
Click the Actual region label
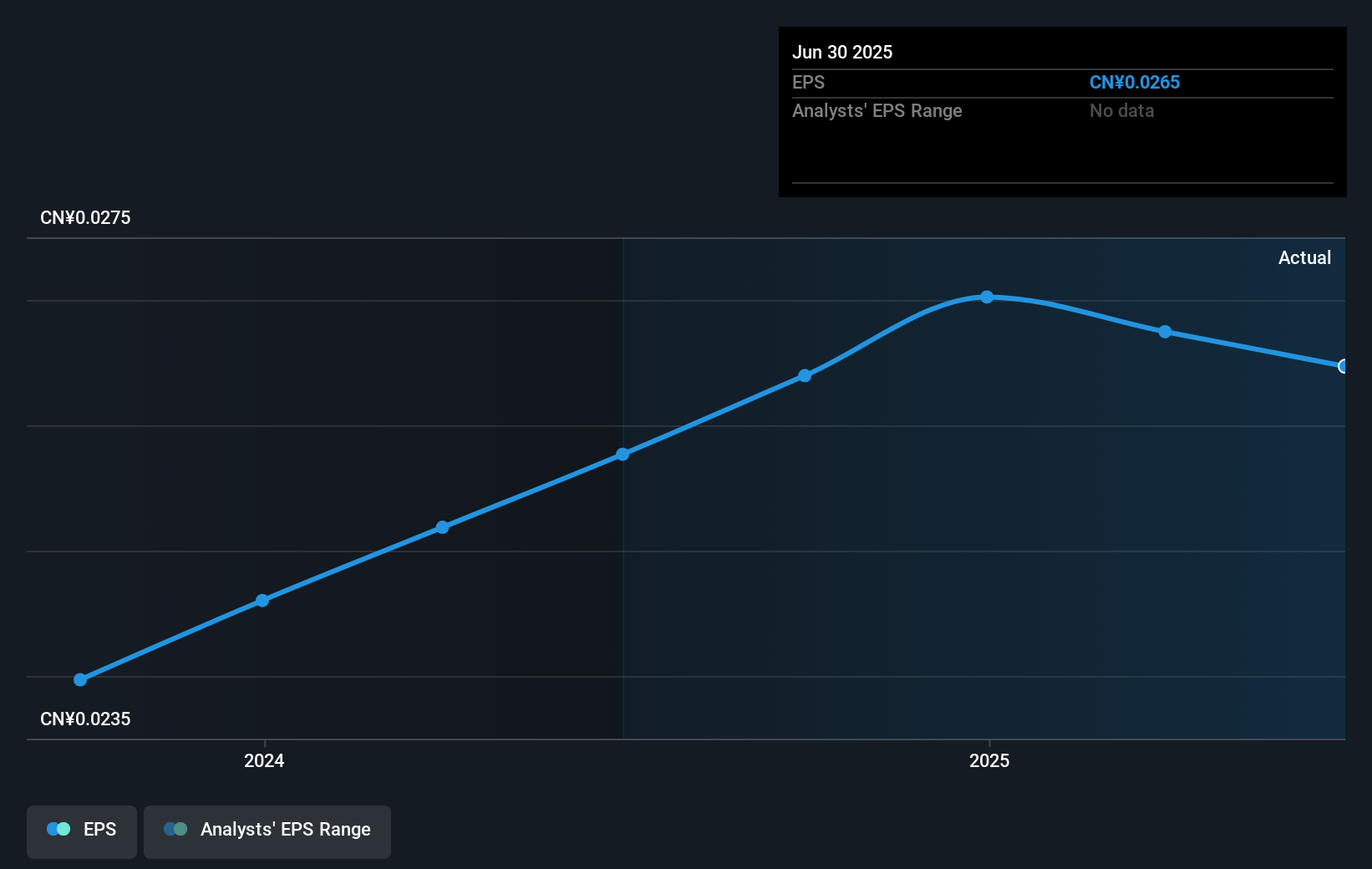tap(1304, 258)
